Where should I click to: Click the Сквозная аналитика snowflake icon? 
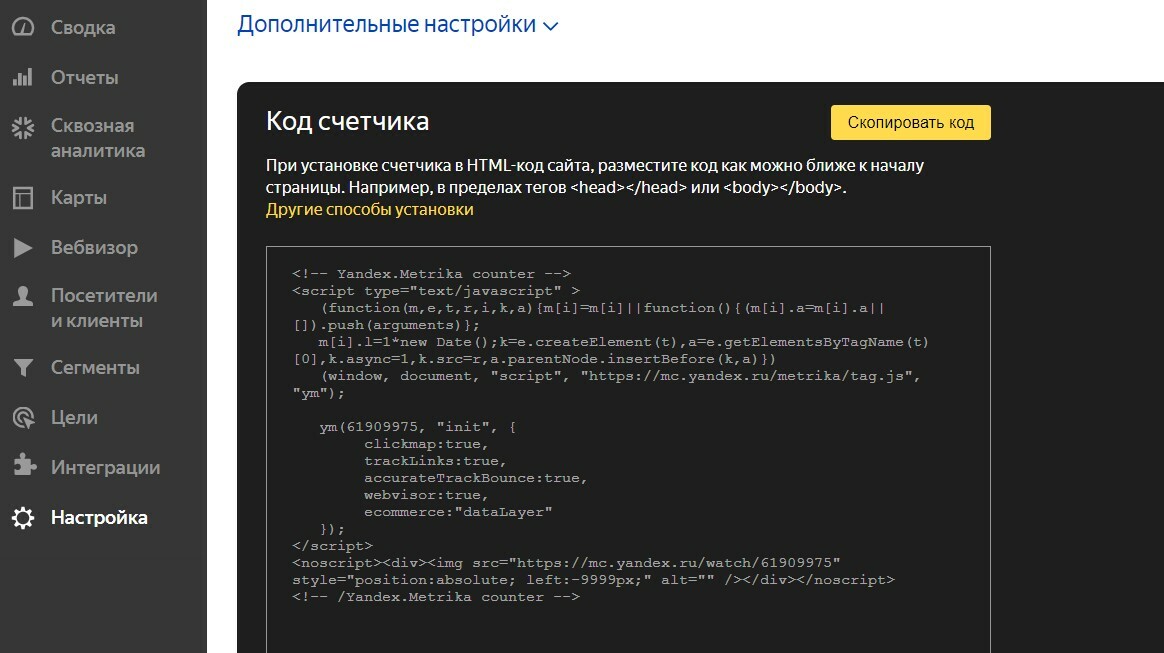click(x=23, y=128)
